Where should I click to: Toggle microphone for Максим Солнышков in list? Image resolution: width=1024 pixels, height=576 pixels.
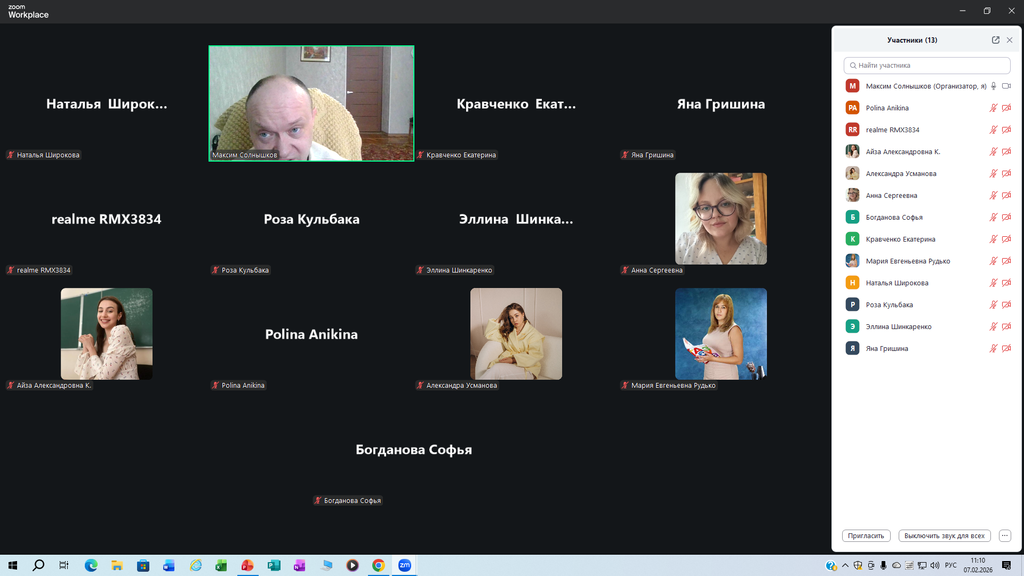(993, 86)
